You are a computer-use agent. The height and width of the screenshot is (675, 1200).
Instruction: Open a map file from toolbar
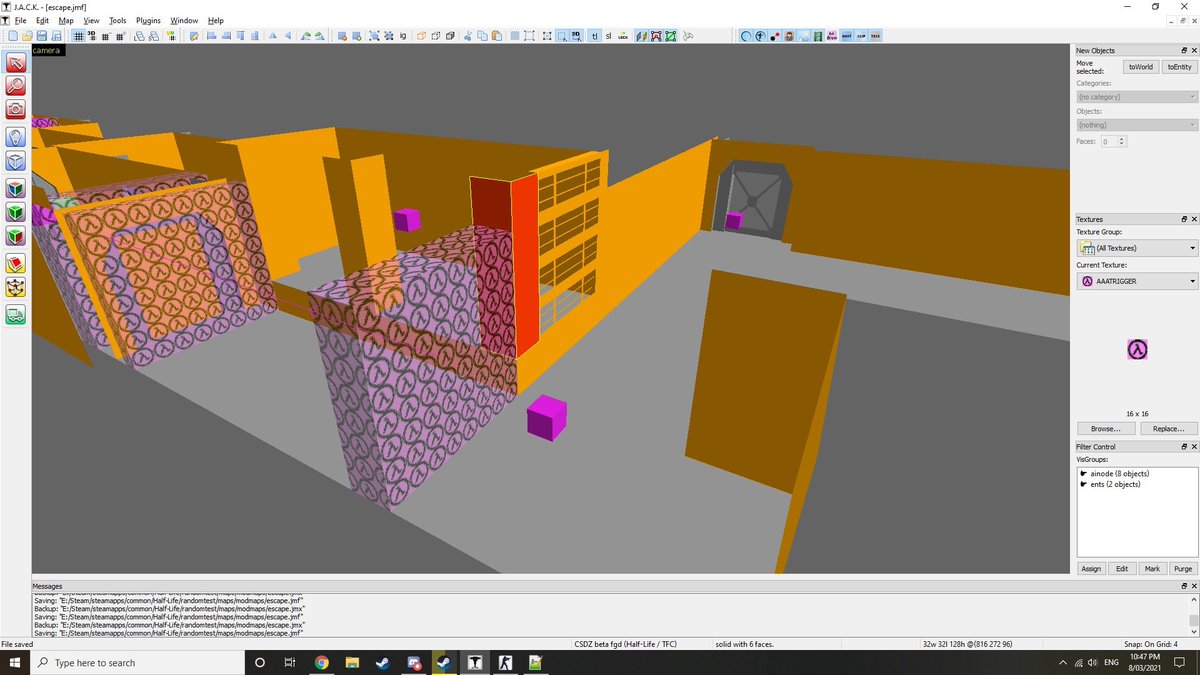pos(27,36)
